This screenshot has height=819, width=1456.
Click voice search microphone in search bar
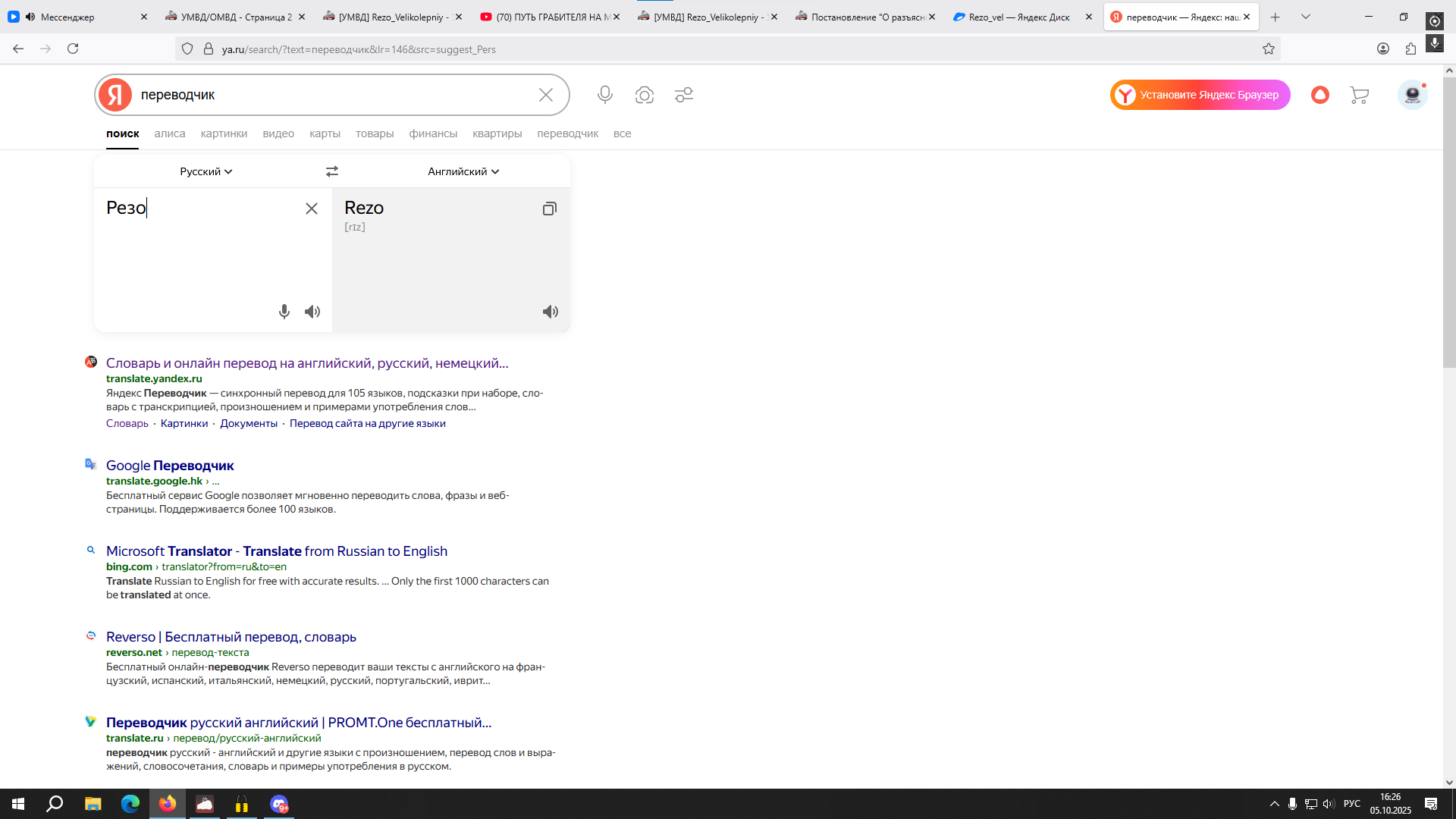[x=605, y=95]
